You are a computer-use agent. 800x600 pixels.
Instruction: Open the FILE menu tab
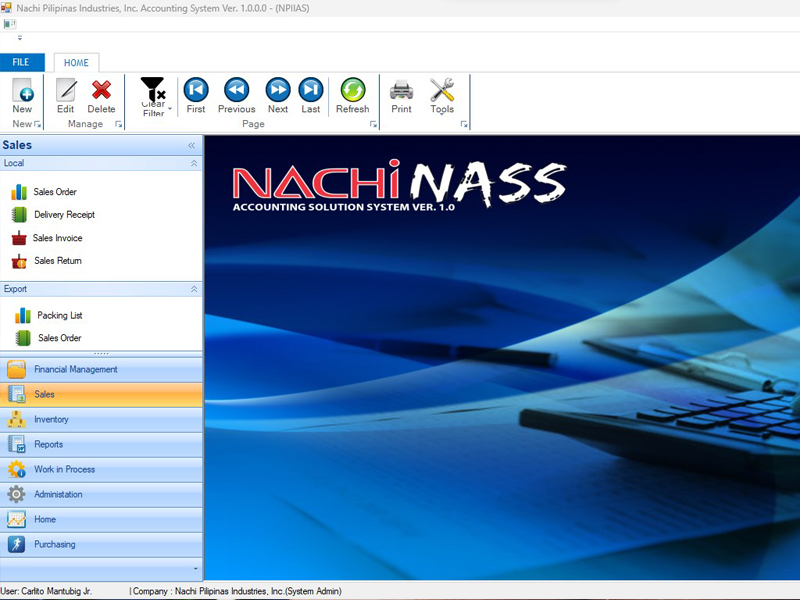(x=21, y=62)
